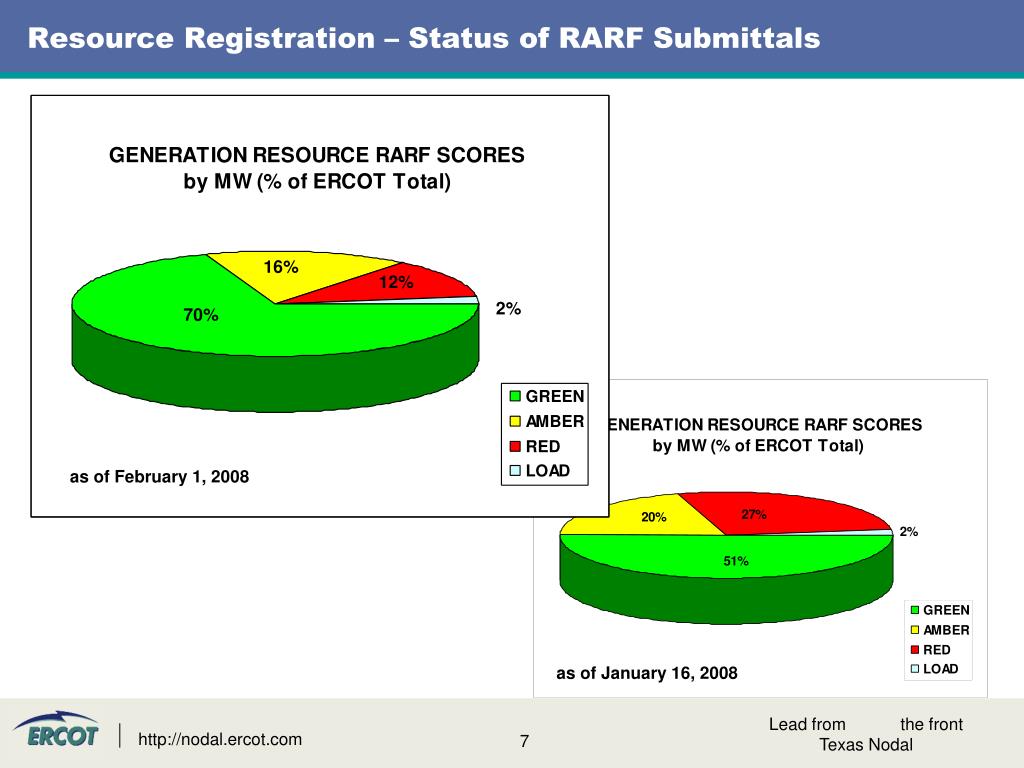Select the 27% label on January pie
The height and width of the screenshot is (768, 1024).
click(x=754, y=514)
